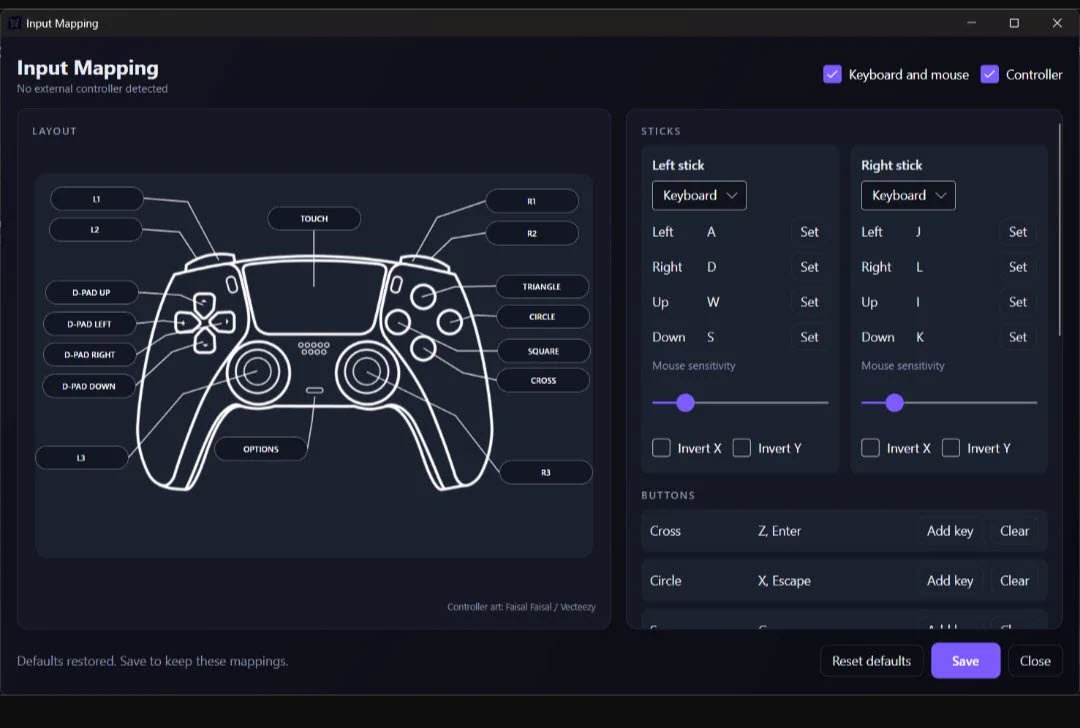Click the 'X, Escape' mapping value
The width and height of the screenshot is (1080, 728).
point(785,581)
